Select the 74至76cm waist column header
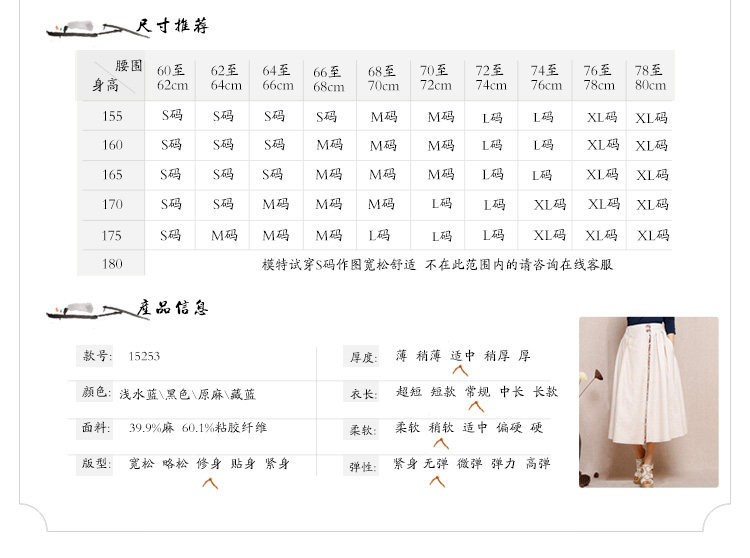Screen dimensions: 750x558 tap(546, 77)
